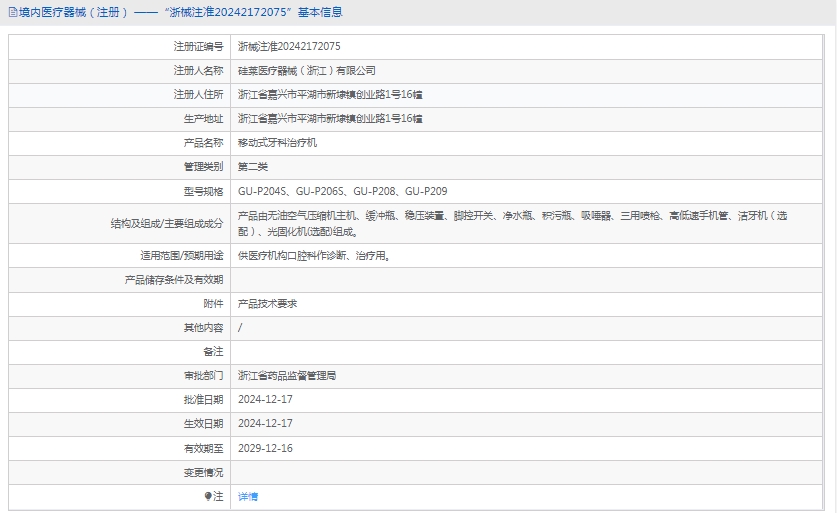The image size is (837, 513).
Task: Click the 产品储存条件及有效期 row label
Action: pos(173,280)
